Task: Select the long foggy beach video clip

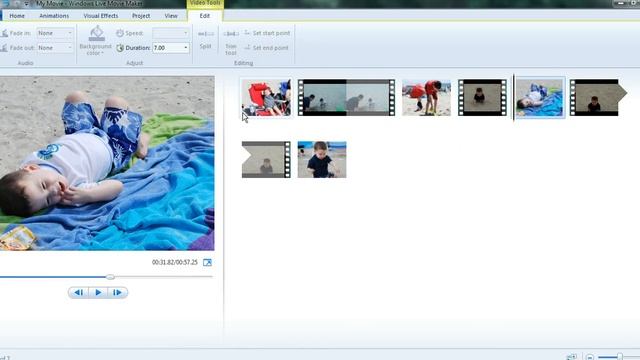Action: pos(347,98)
